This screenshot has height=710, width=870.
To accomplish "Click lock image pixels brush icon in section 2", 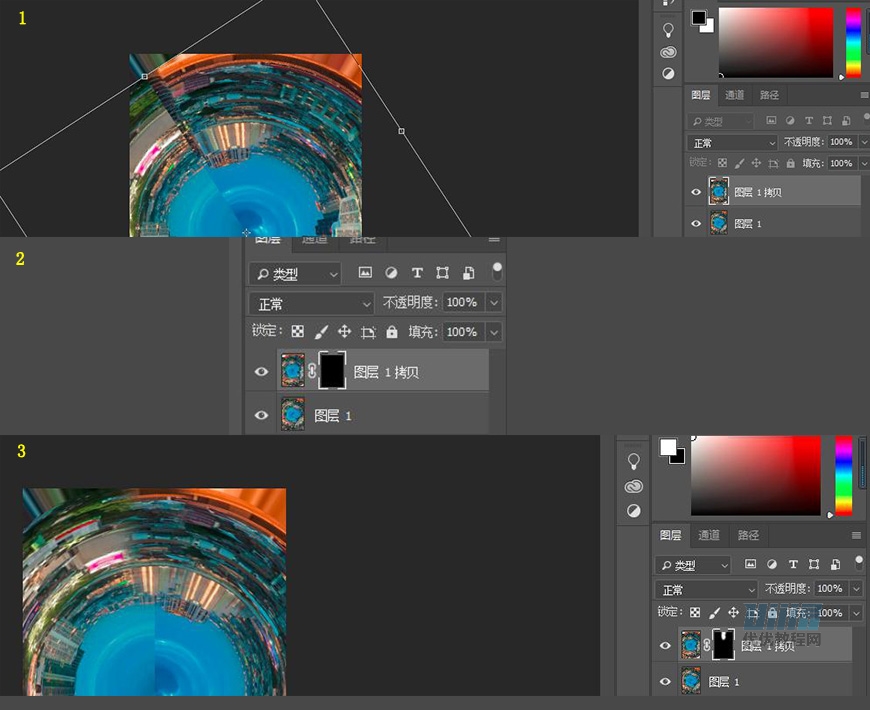I will (x=321, y=332).
